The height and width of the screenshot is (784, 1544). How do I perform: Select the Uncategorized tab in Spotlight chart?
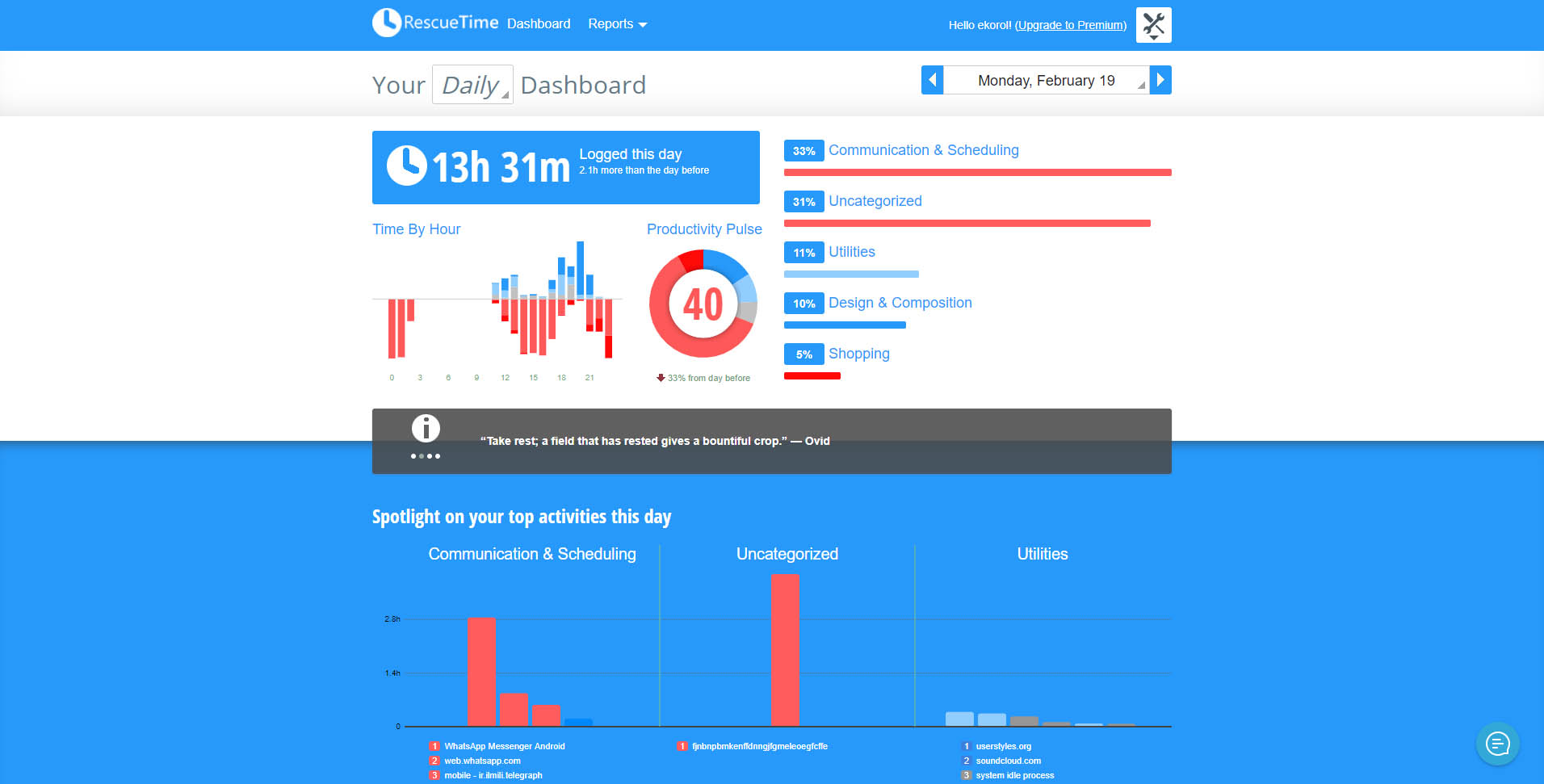coord(787,554)
